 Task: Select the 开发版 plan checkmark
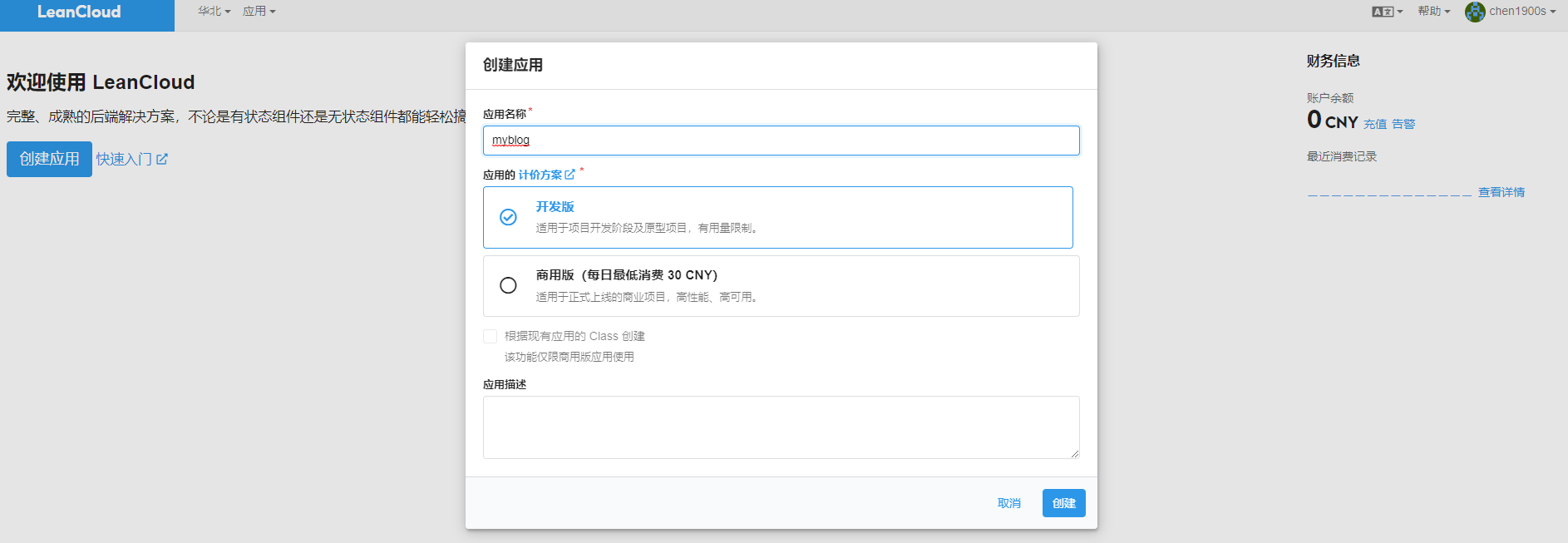point(508,217)
